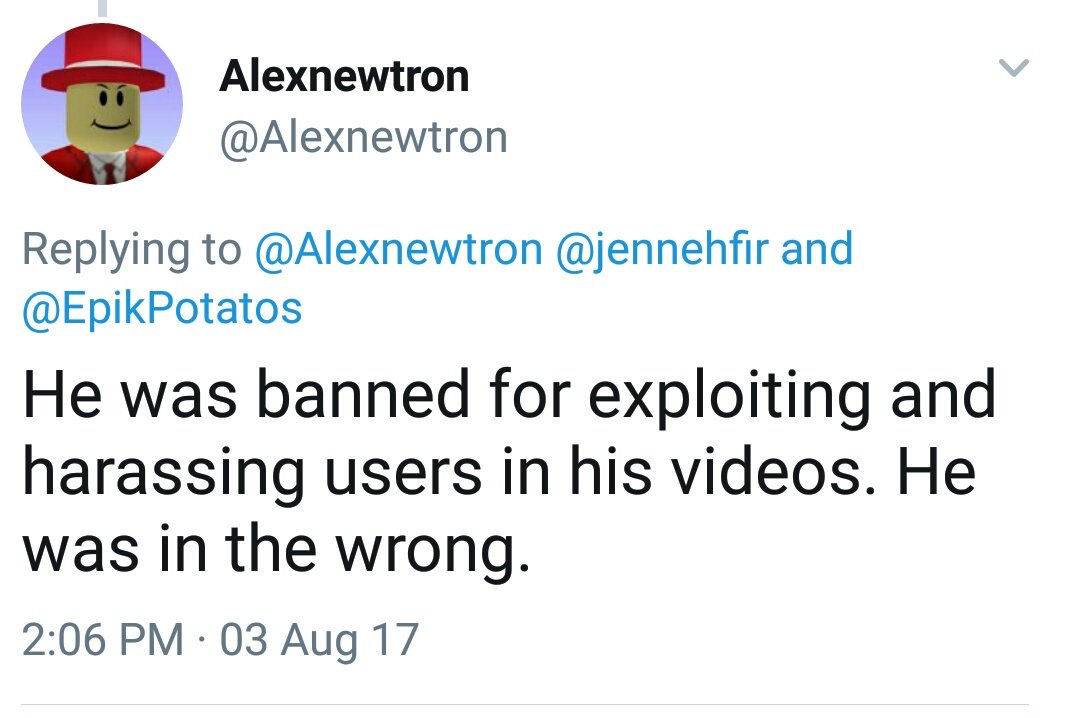Tap the word "harassing" in the tweet
This screenshot has width=1065, height=718.
pyautogui.click(x=164, y=475)
